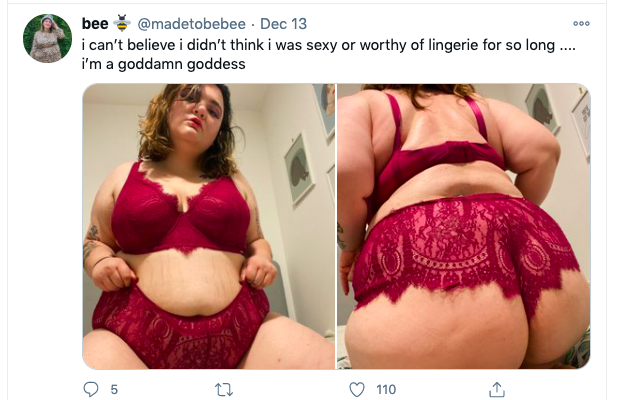Click the reply count 5
The width and height of the screenshot is (633, 400).
pyautogui.click(x=114, y=390)
